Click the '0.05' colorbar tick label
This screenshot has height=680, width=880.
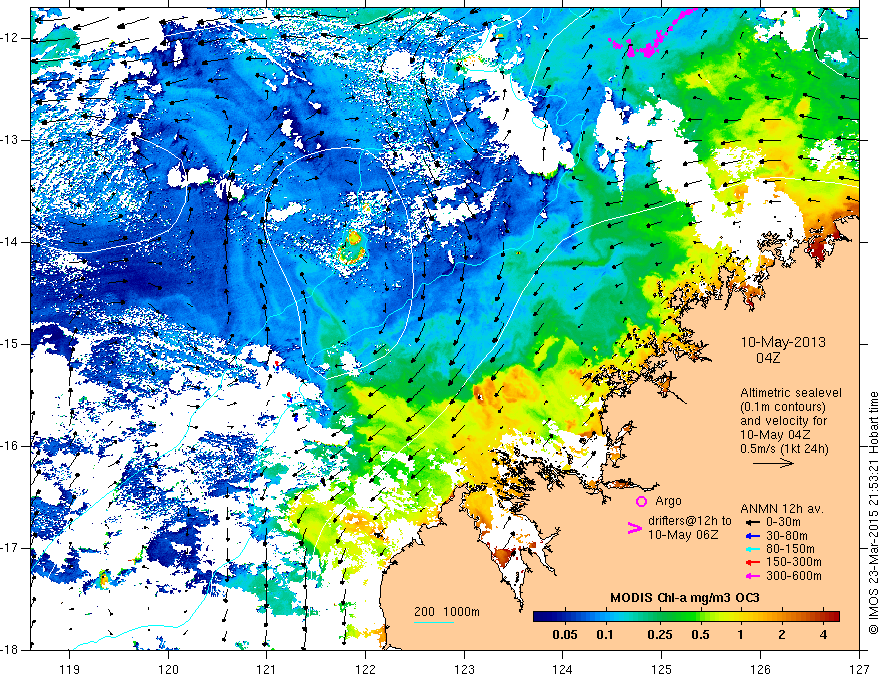pos(565,635)
